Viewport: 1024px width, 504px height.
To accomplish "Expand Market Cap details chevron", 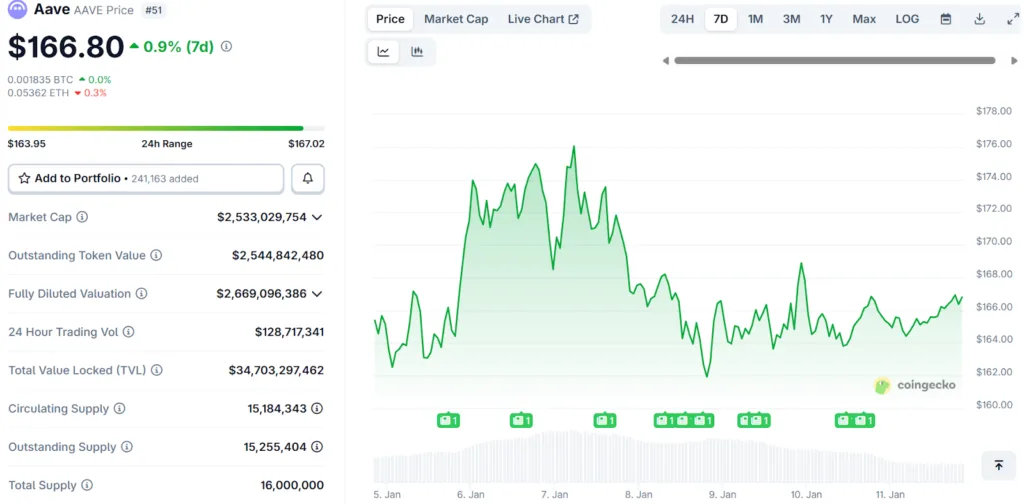I will 317,217.
